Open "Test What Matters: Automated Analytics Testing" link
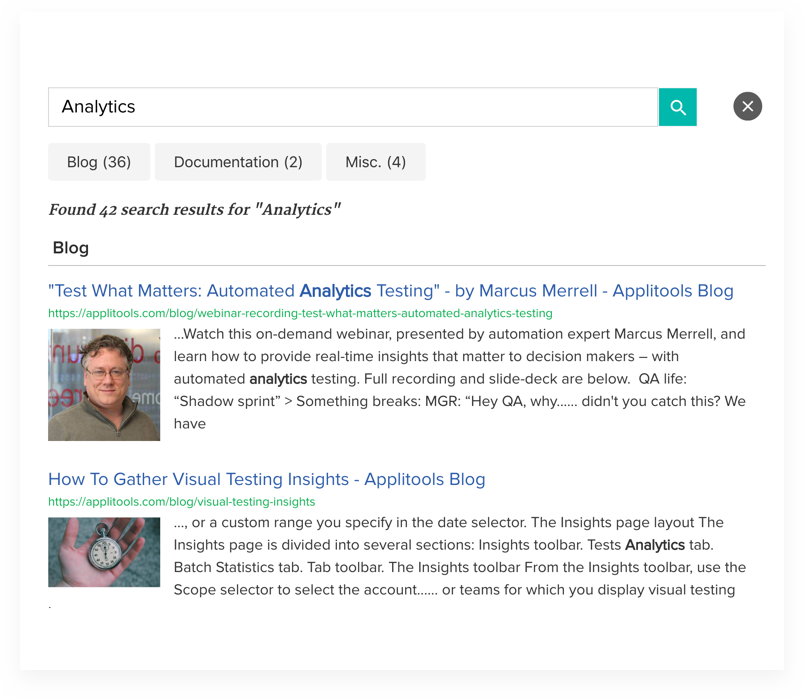The width and height of the screenshot is (804, 698). point(391,291)
